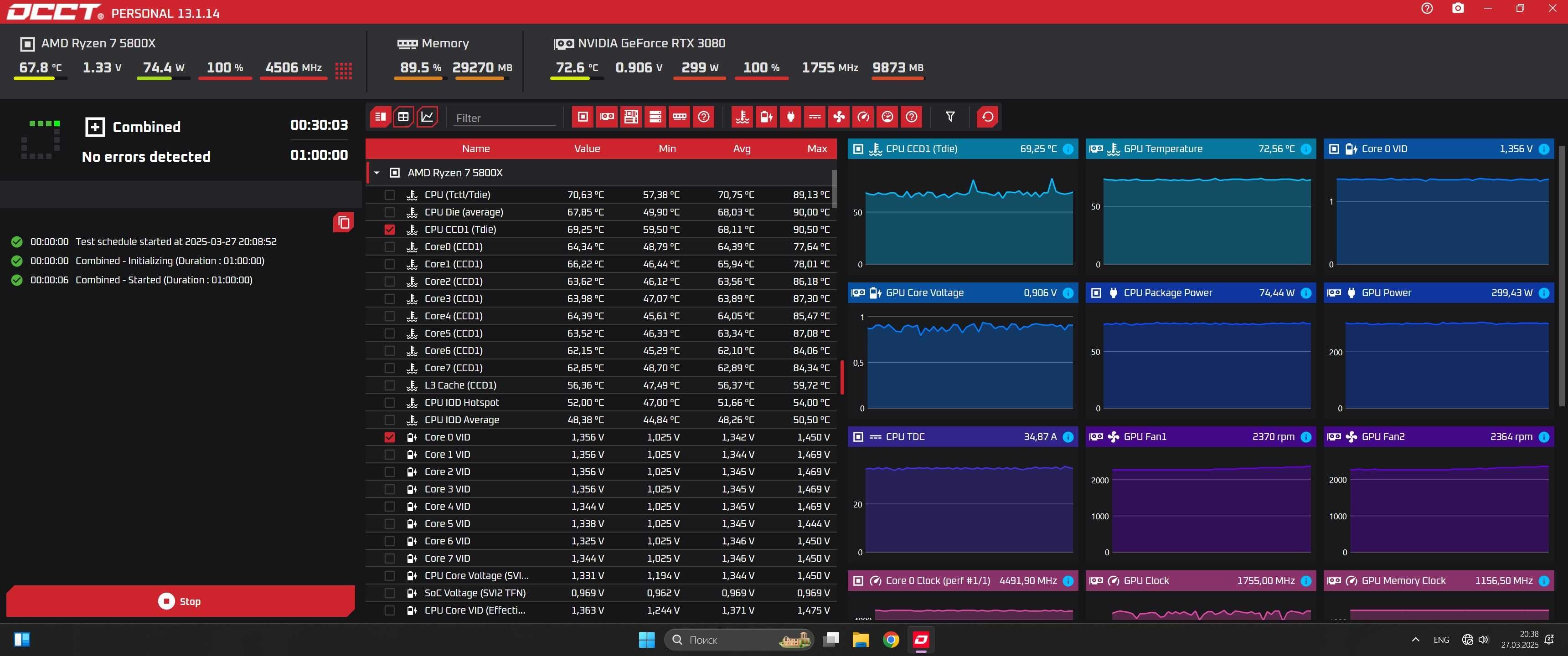Viewport: 1568px width, 656px height.
Task: Uncheck the Core 0 VID checkbox
Action: tap(390, 437)
